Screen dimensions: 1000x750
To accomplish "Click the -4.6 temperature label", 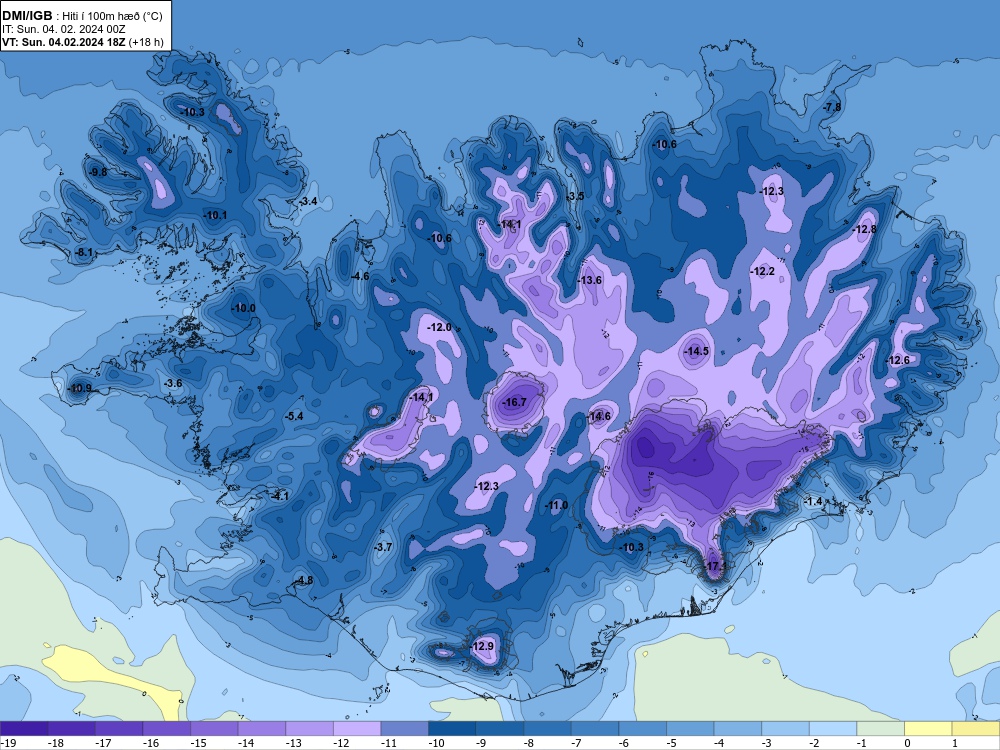I will (x=360, y=276).
